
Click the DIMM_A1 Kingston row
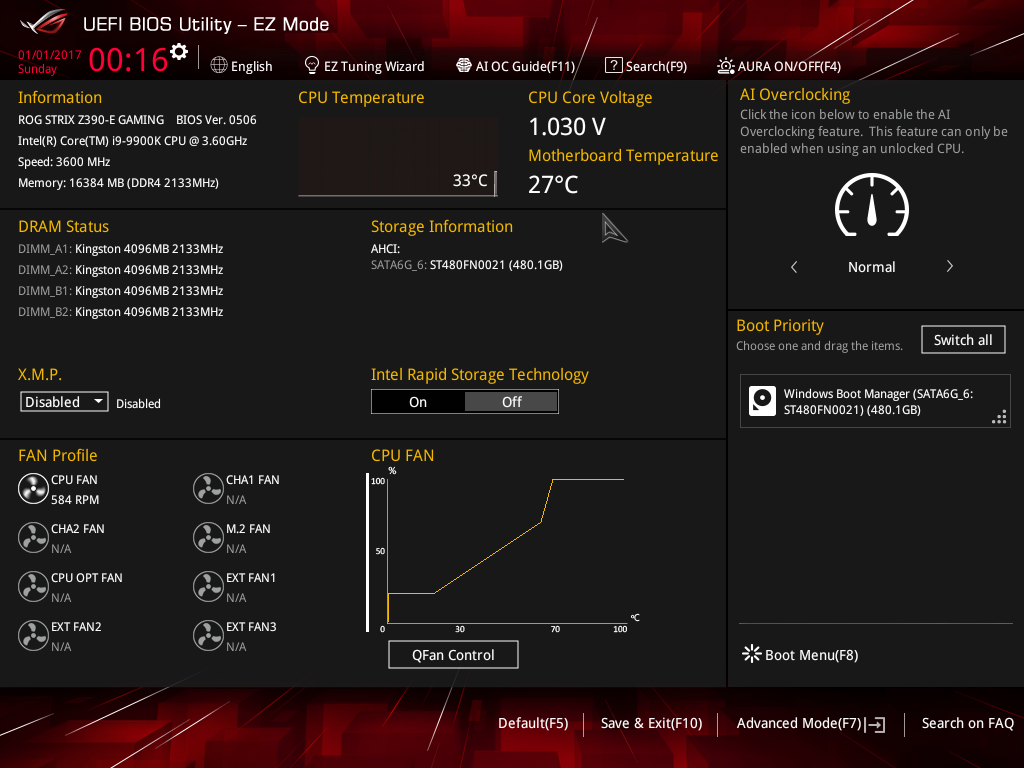[x=121, y=248]
